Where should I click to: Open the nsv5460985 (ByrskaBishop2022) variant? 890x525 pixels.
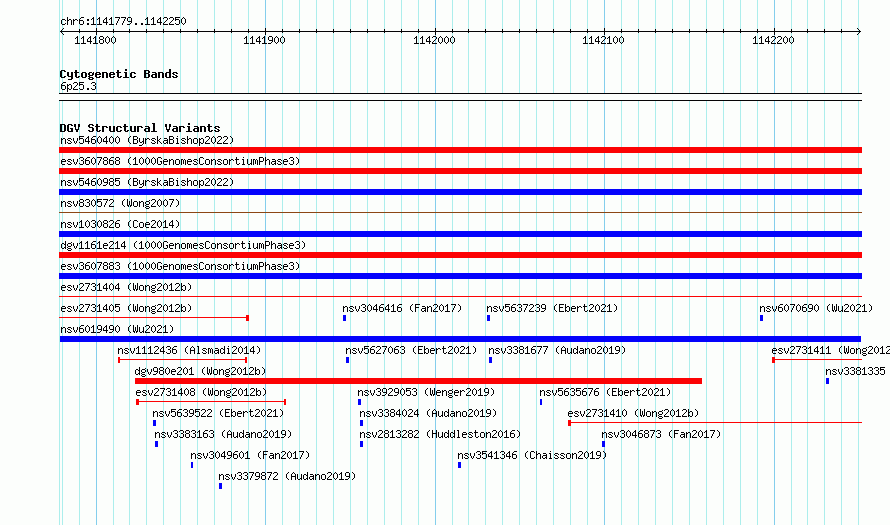pyautogui.click(x=147, y=182)
